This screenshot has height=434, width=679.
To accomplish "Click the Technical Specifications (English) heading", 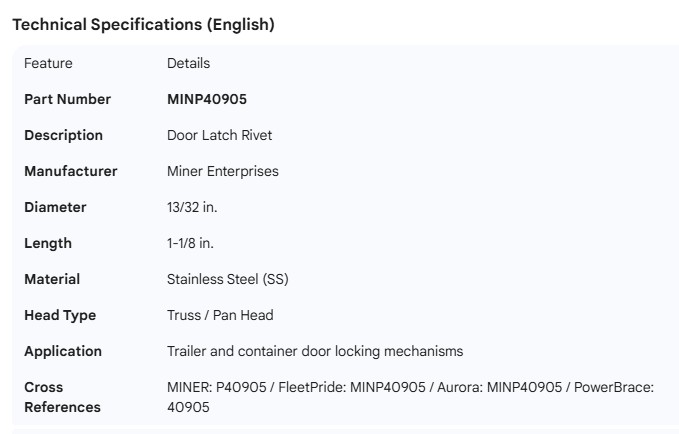I will click(143, 25).
